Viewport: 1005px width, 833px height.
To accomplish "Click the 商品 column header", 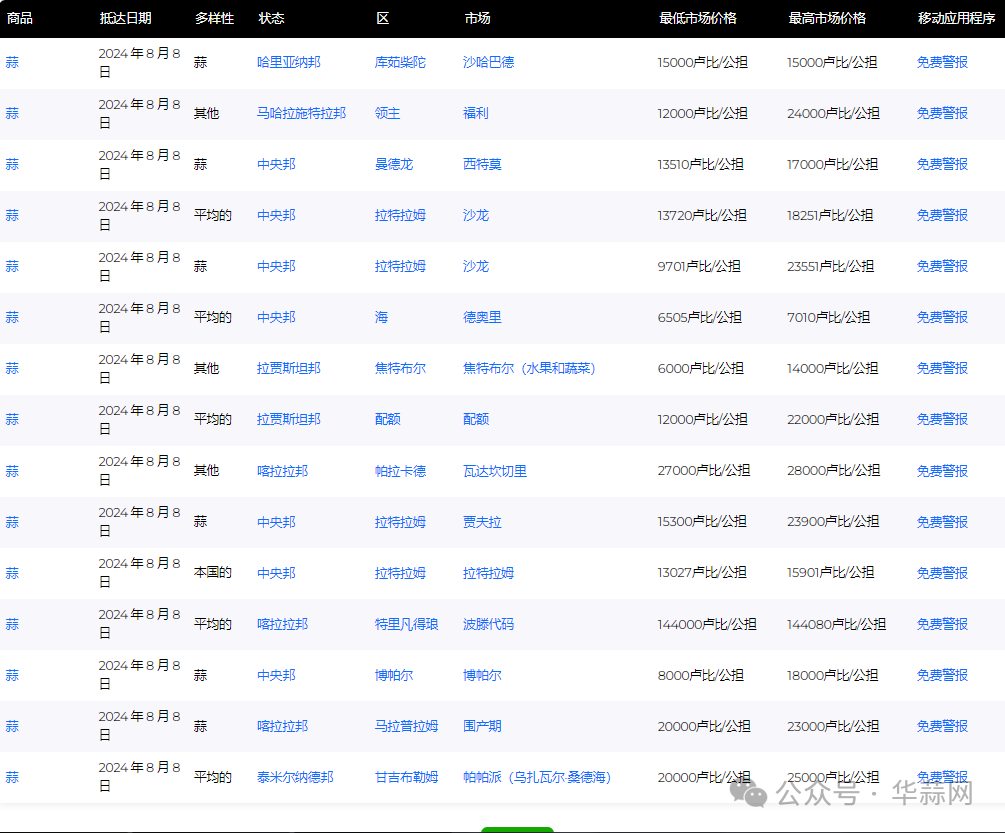I will pyautogui.click(x=19, y=18).
